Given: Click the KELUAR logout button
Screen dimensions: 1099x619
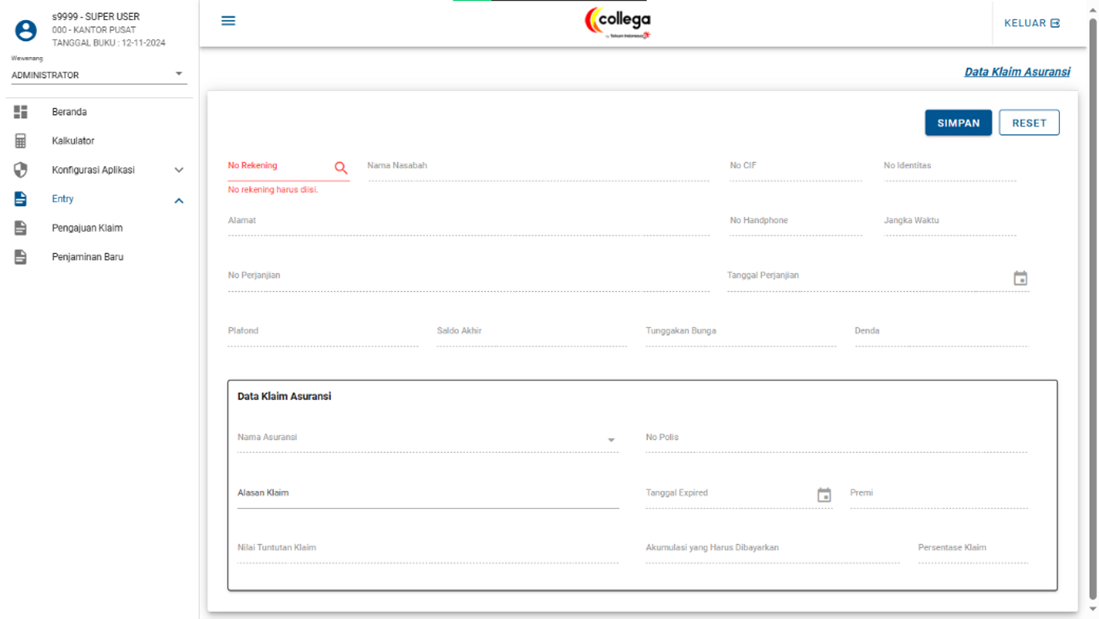Looking at the screenshot, I should click(1032, 23).
